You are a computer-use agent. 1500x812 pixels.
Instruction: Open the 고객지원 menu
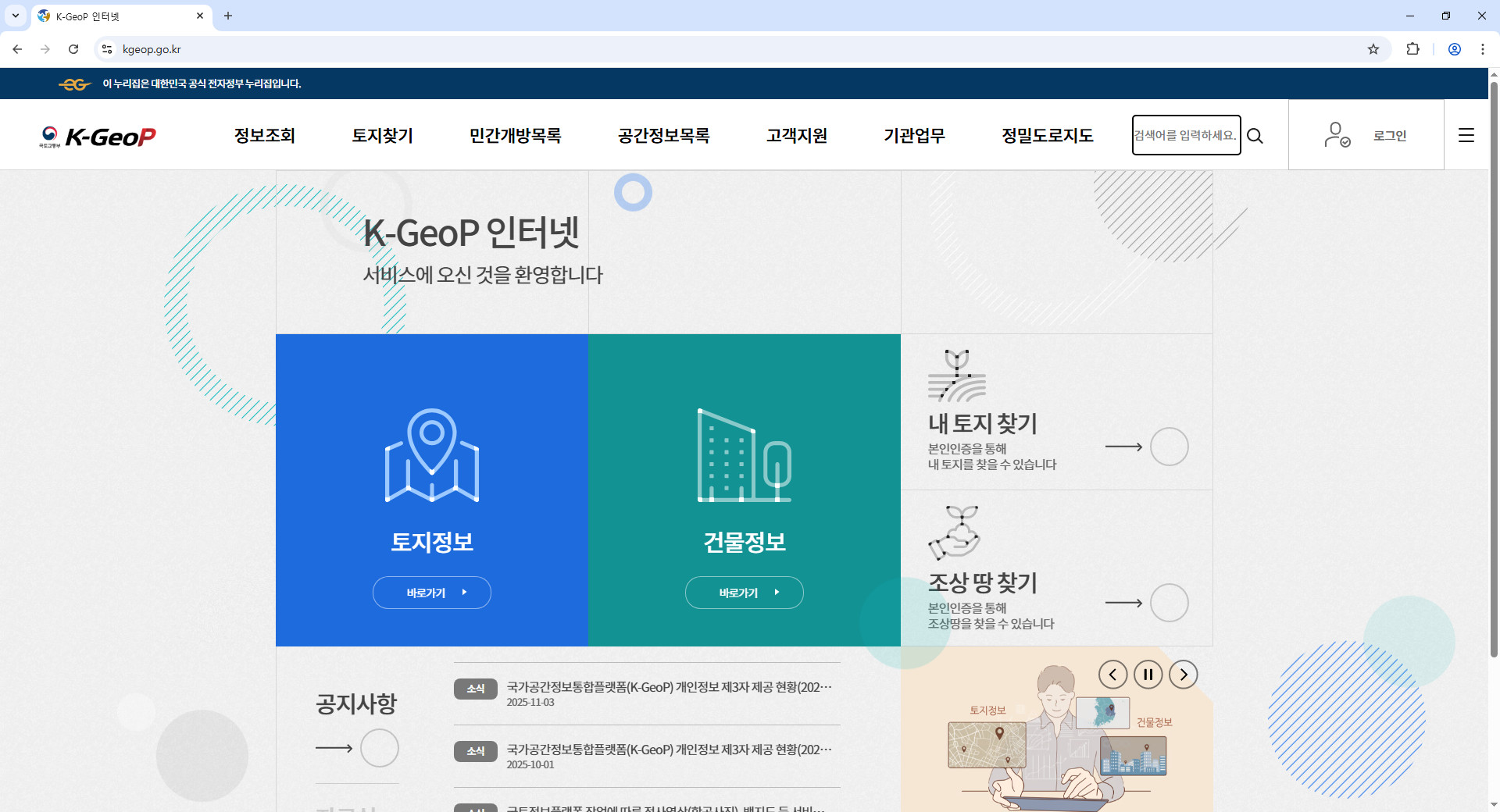tap(797, 136)
